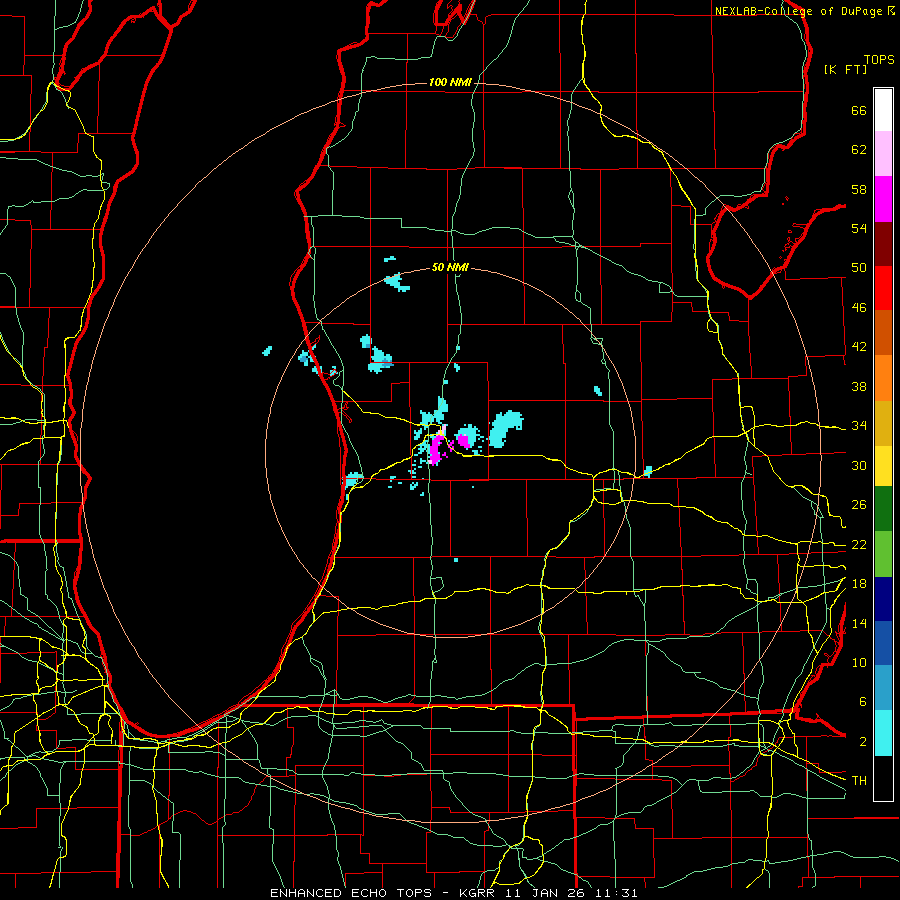This screenshot has height=900, width=900.
Task: Select the yellow legend swatch
Action: pos(883,465)
